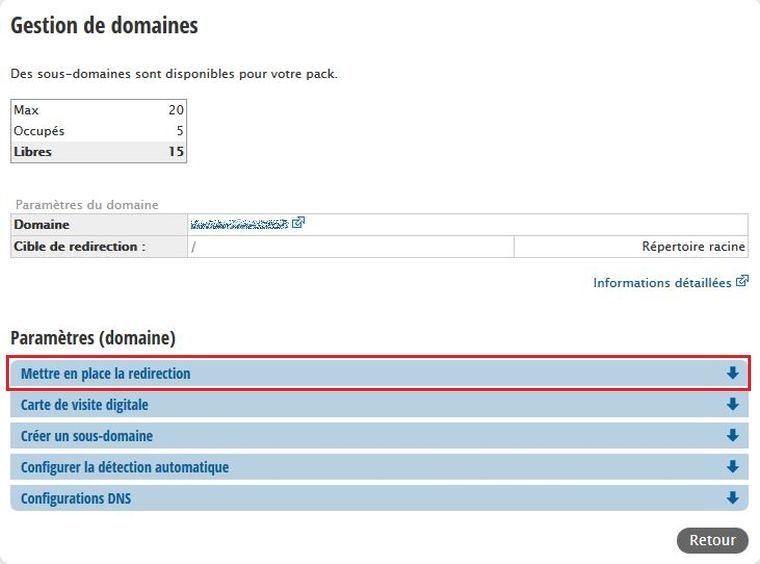Expand Créer un sous-domaine section
Viewport: 760px width, 564px height.
click(379, 436)
